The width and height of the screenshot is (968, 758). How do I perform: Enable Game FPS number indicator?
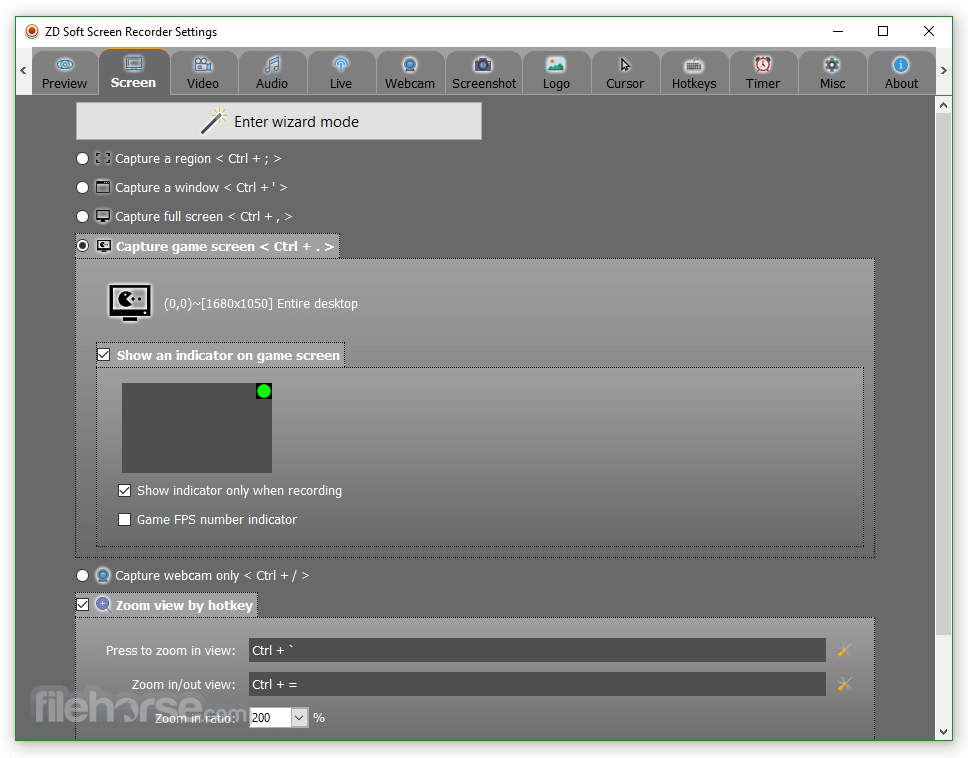click(x=125, y=520)
